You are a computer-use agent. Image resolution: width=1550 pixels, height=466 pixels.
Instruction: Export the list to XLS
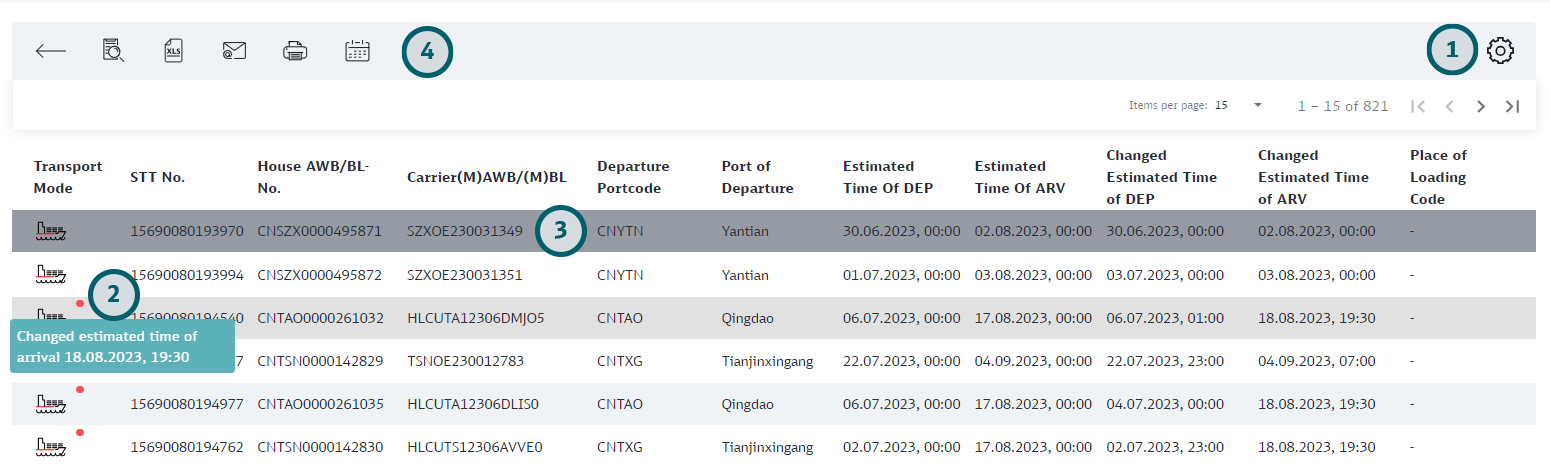(x=174, y=51)
